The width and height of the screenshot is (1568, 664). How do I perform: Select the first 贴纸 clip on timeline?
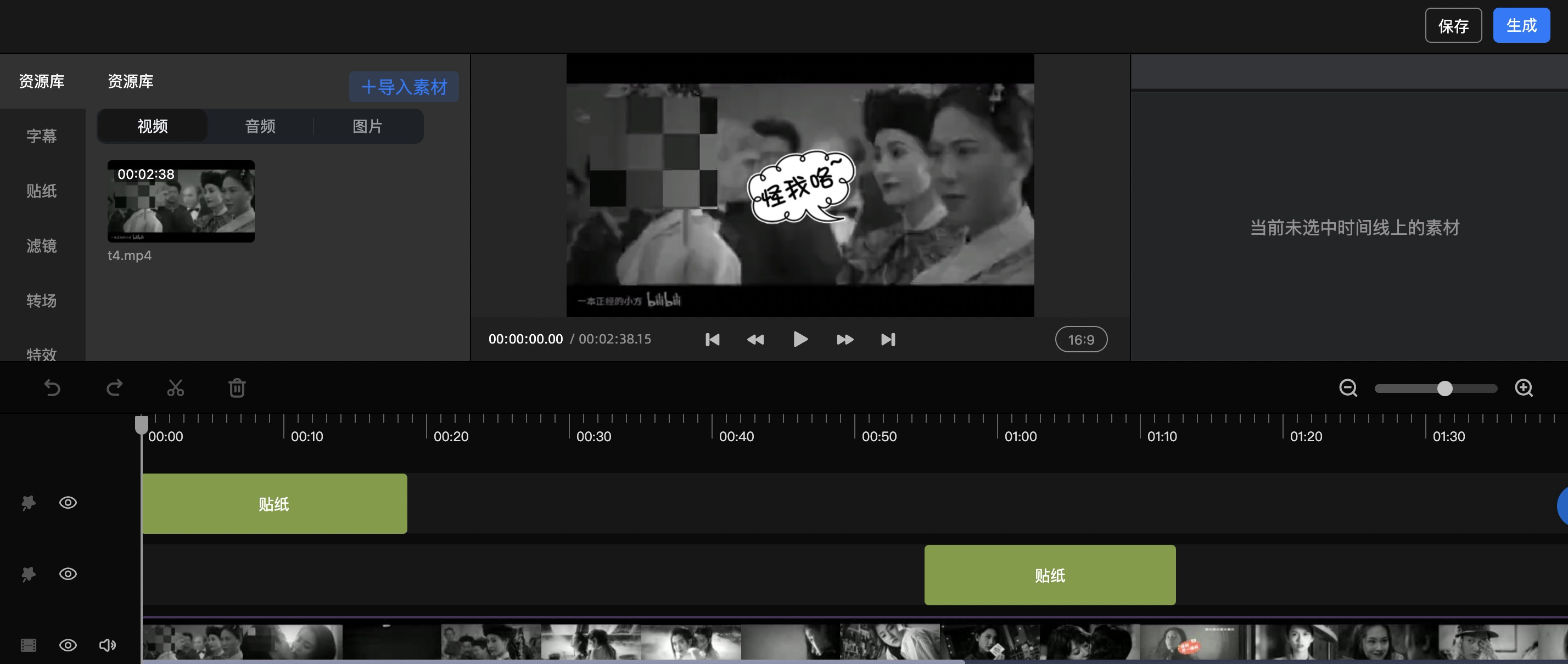click(x=274, y=504)
